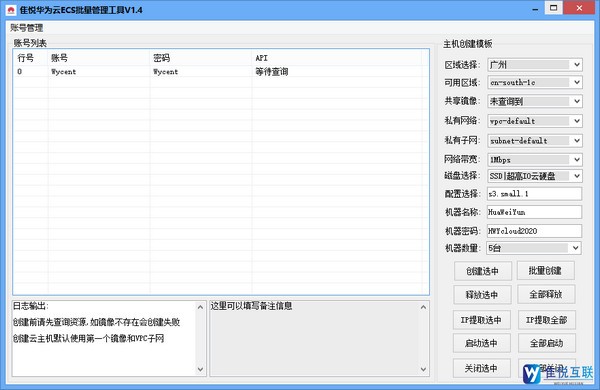Click the notes area scroll up arrow
Image resolution: width=600 pixels, height=390 pixels.
(x=423, y=307)
